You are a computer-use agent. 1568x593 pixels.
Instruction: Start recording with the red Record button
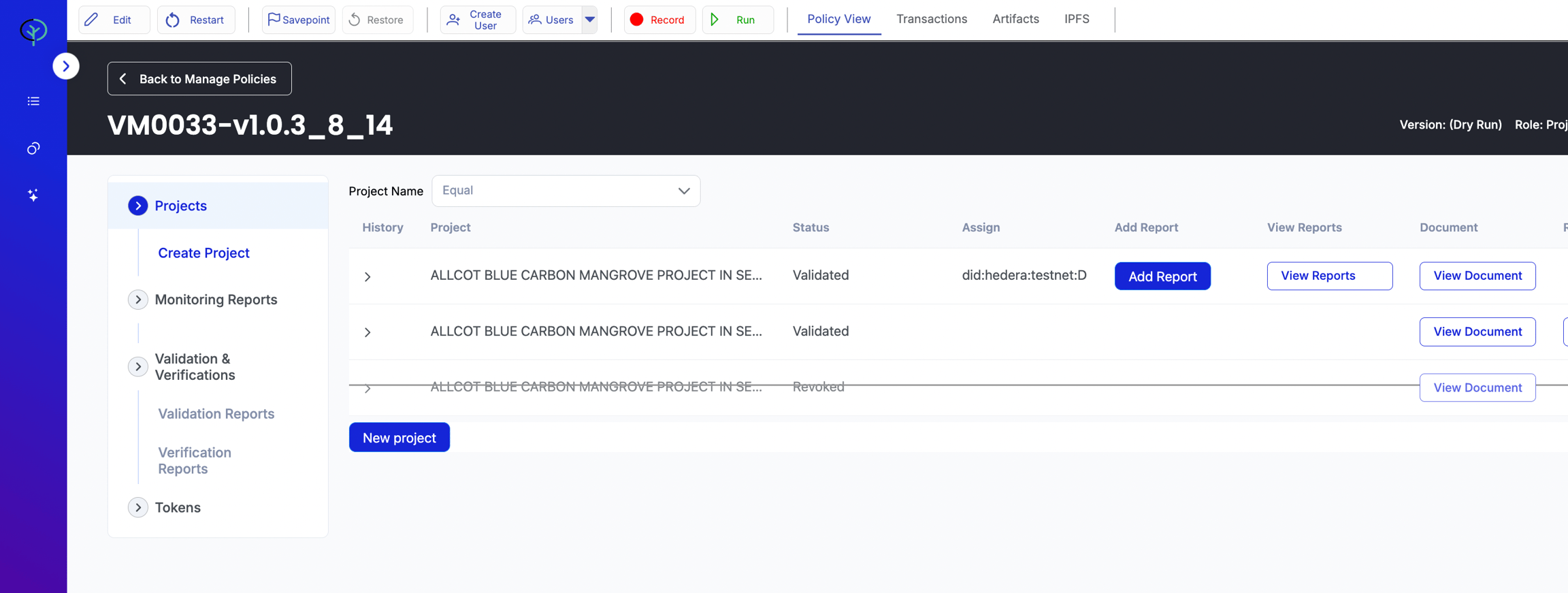click(659, 20)
